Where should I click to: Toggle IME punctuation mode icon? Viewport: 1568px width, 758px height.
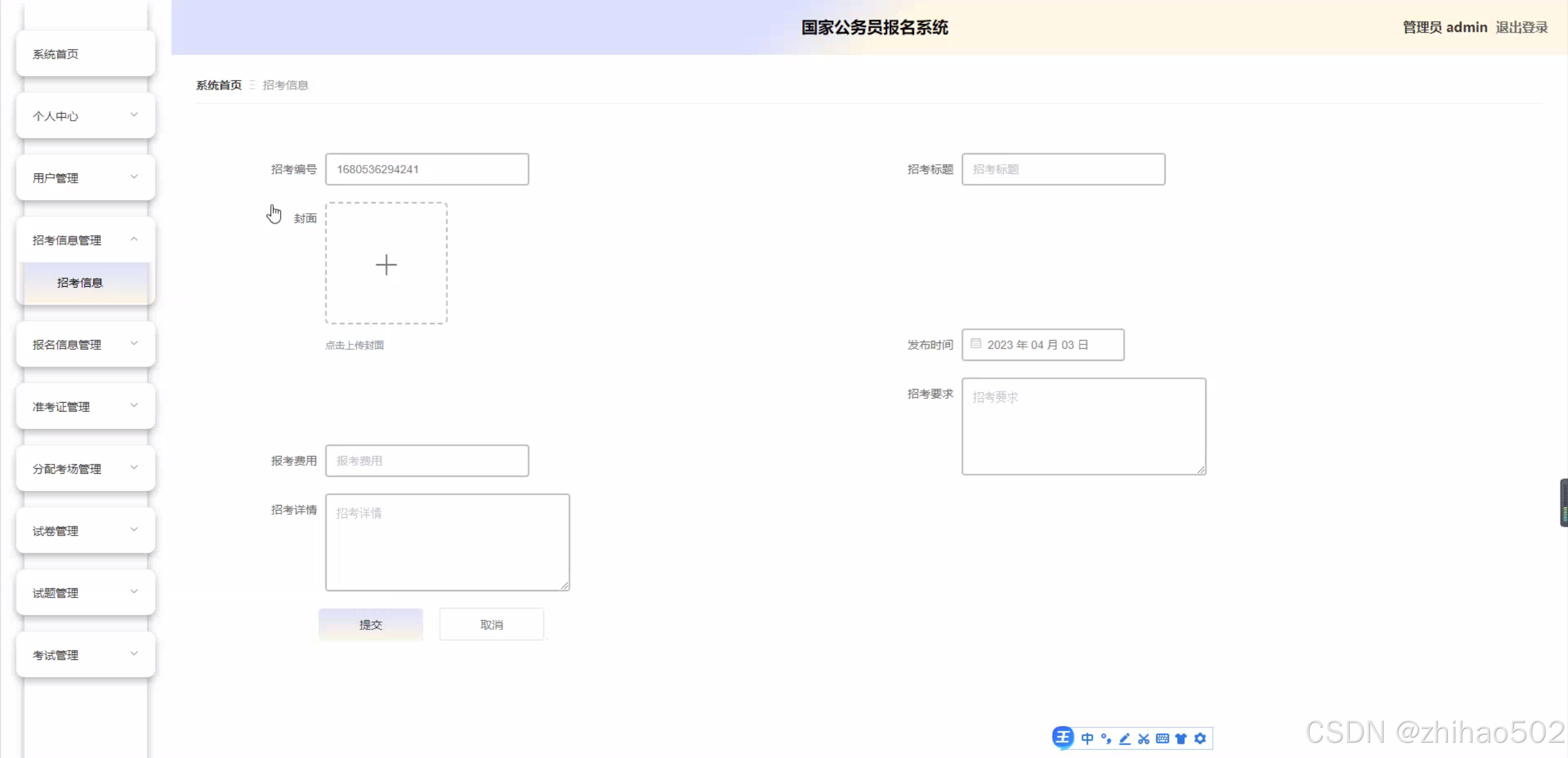(x=1106, y=738)
